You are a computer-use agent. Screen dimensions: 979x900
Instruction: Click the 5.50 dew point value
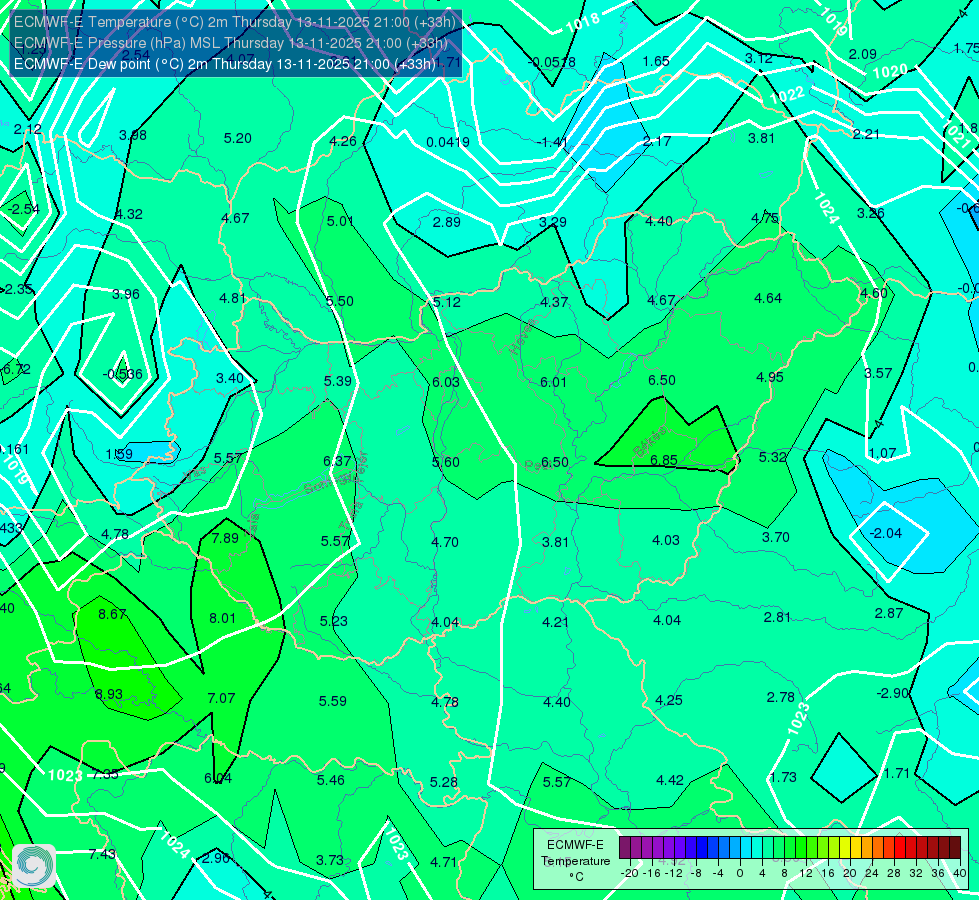(340, 301)
